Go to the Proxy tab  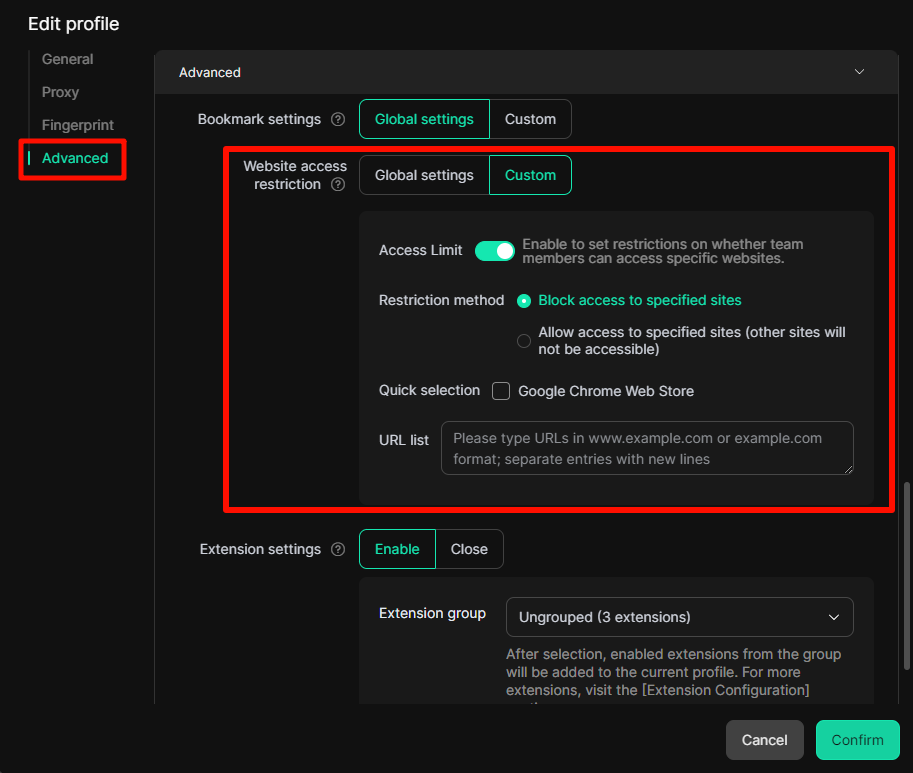click(x=60, y=92)
